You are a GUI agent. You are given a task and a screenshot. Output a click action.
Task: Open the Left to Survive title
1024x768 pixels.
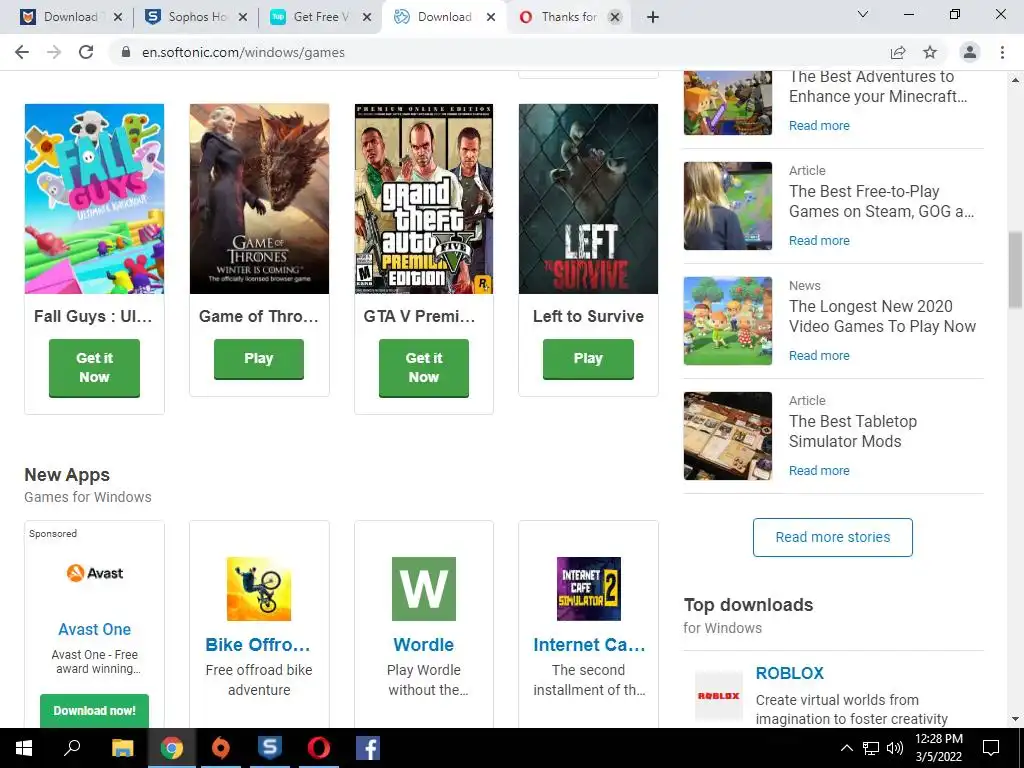tap(588, 316)
